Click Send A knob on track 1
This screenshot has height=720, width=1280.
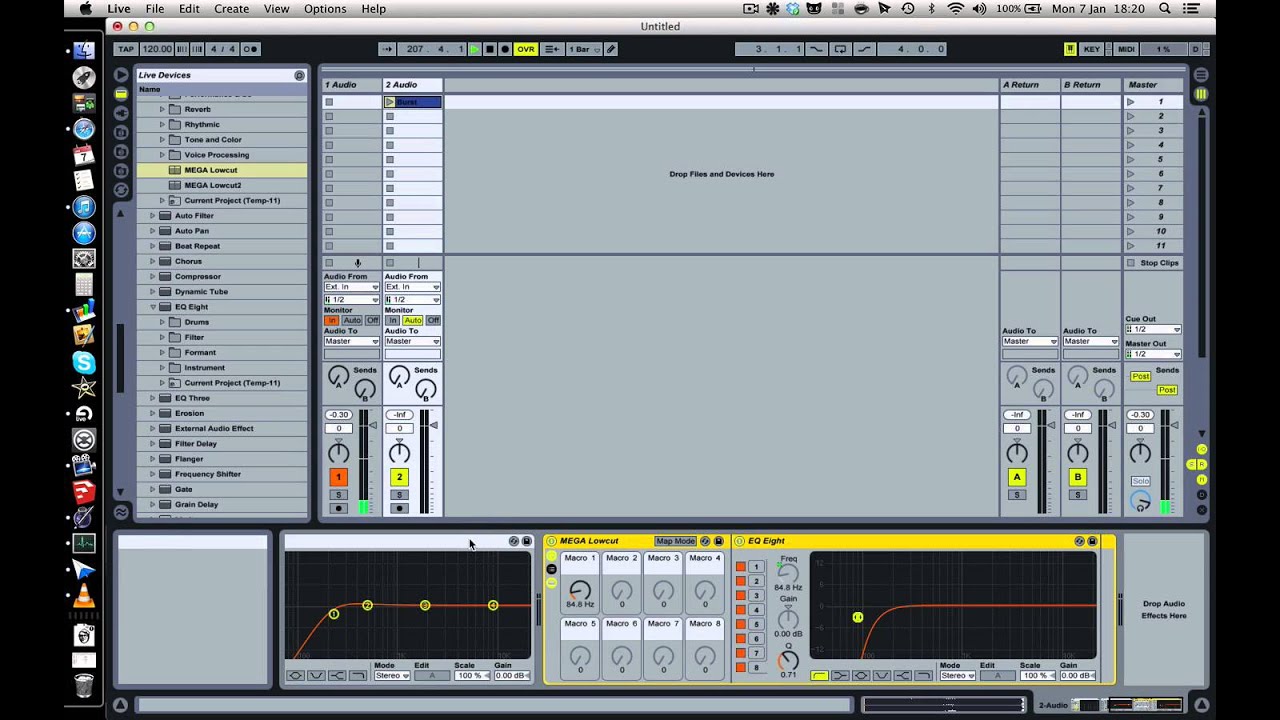click(x=338, y=377)
